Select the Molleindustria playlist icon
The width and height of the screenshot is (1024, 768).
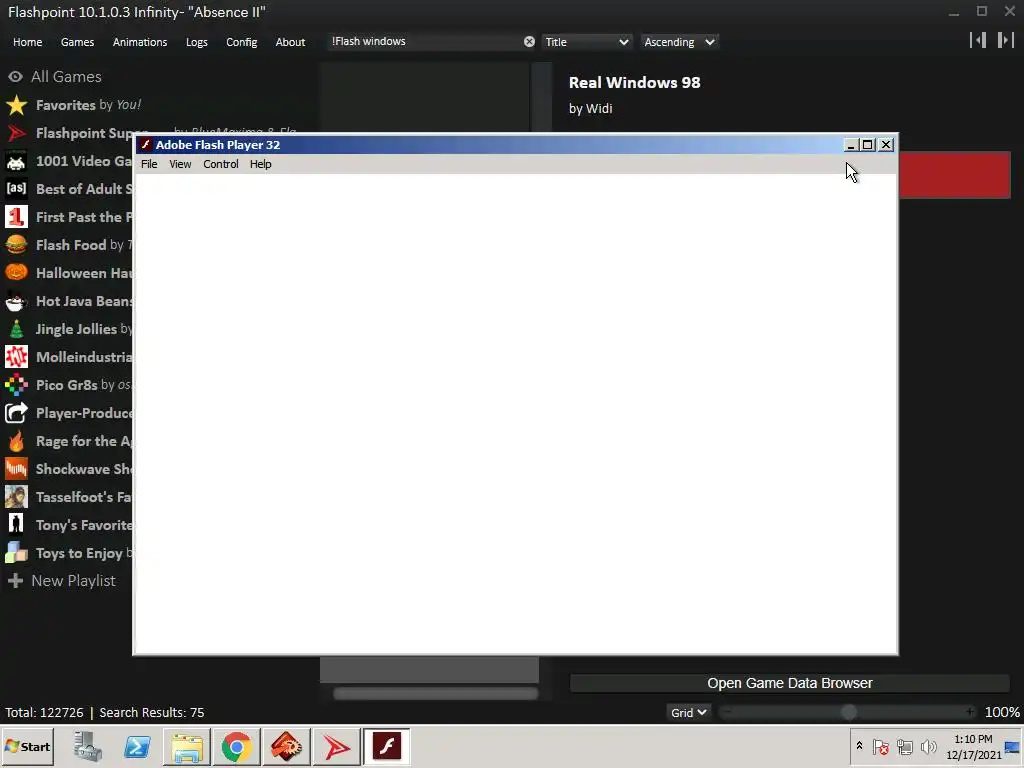(x=16, y=357)
